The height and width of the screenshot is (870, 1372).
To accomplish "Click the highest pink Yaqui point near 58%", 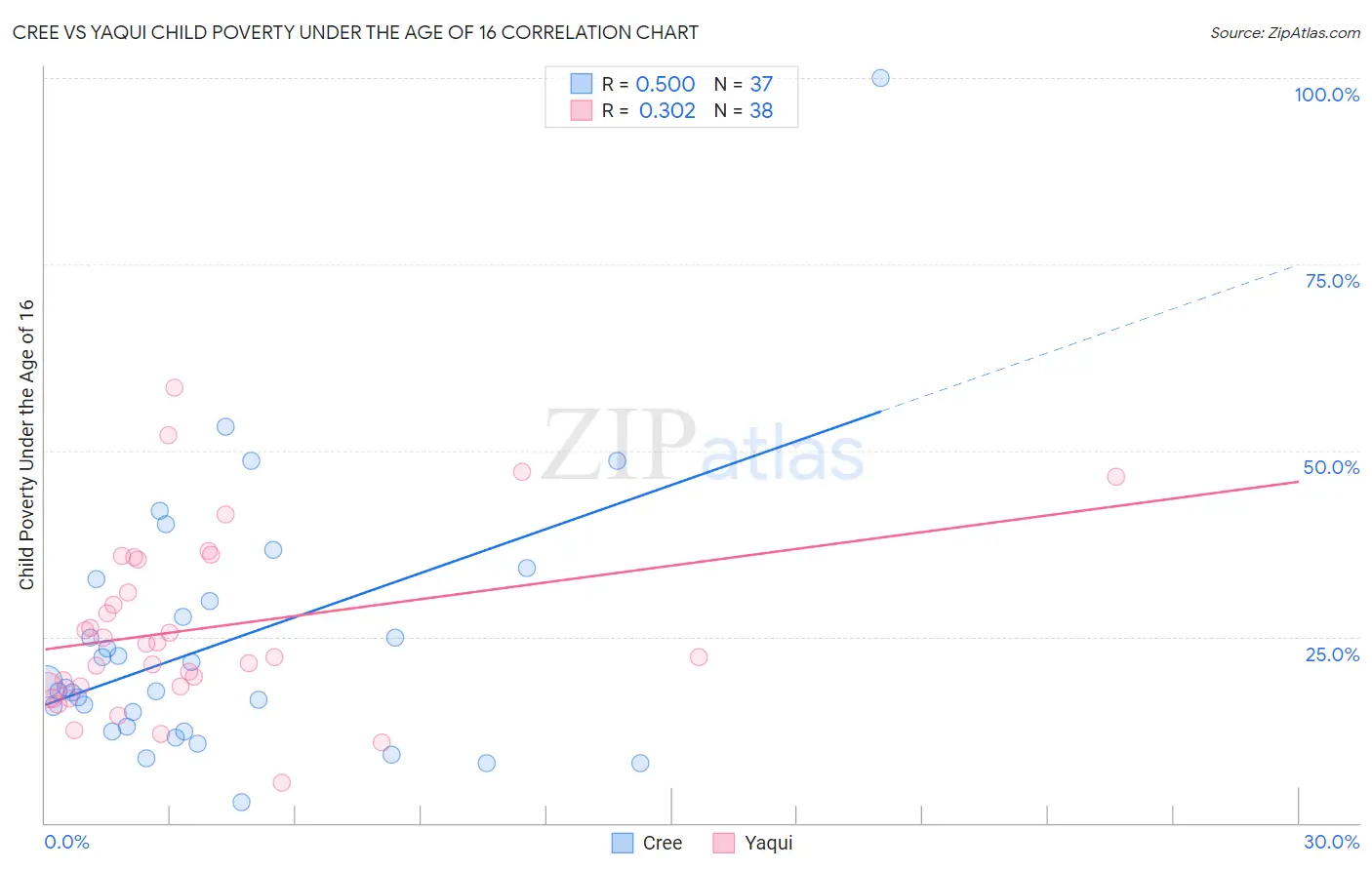I will [x=174, y=387].
